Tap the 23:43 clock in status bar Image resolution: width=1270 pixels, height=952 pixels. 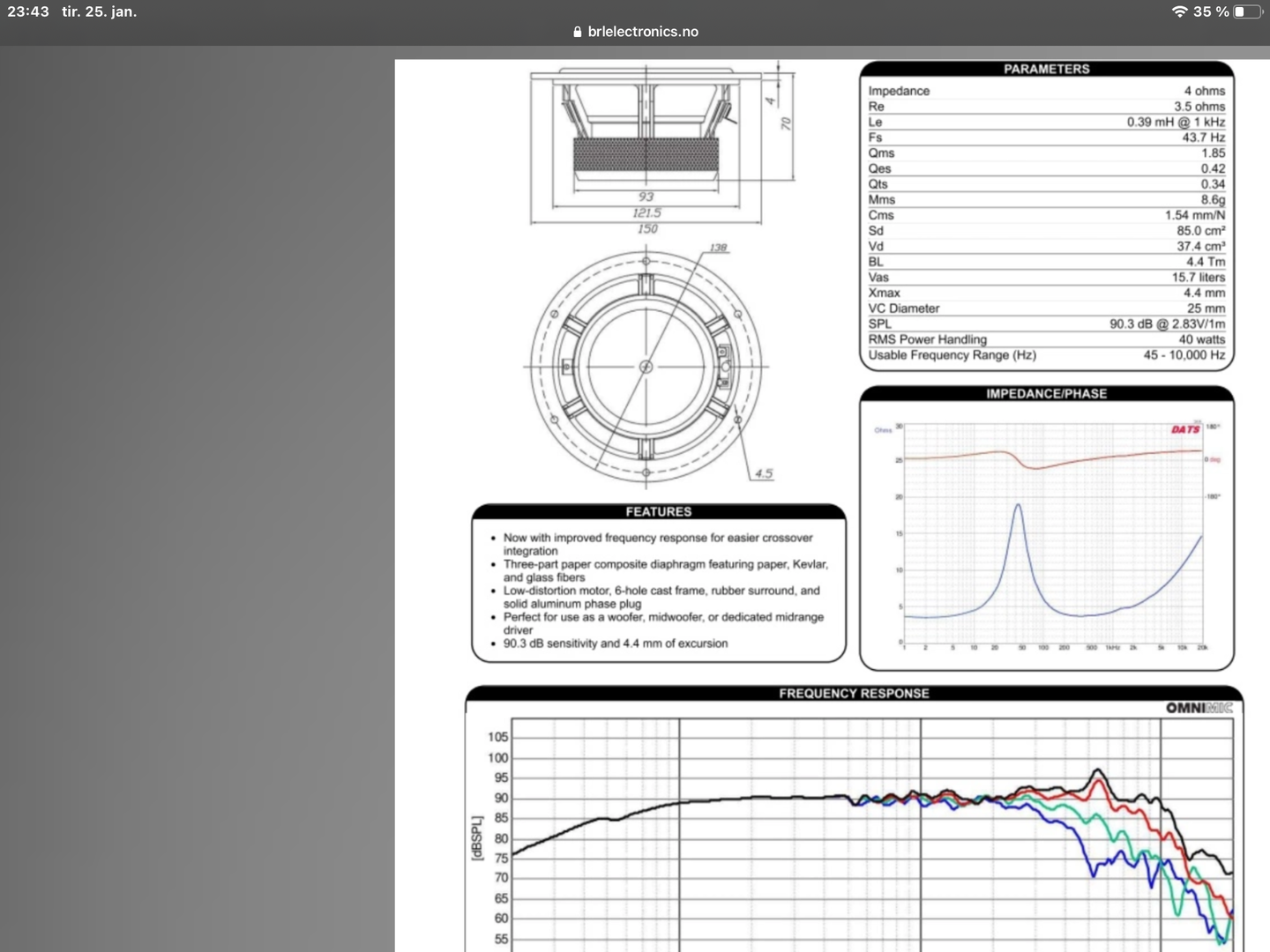click(x=28, y=11)
